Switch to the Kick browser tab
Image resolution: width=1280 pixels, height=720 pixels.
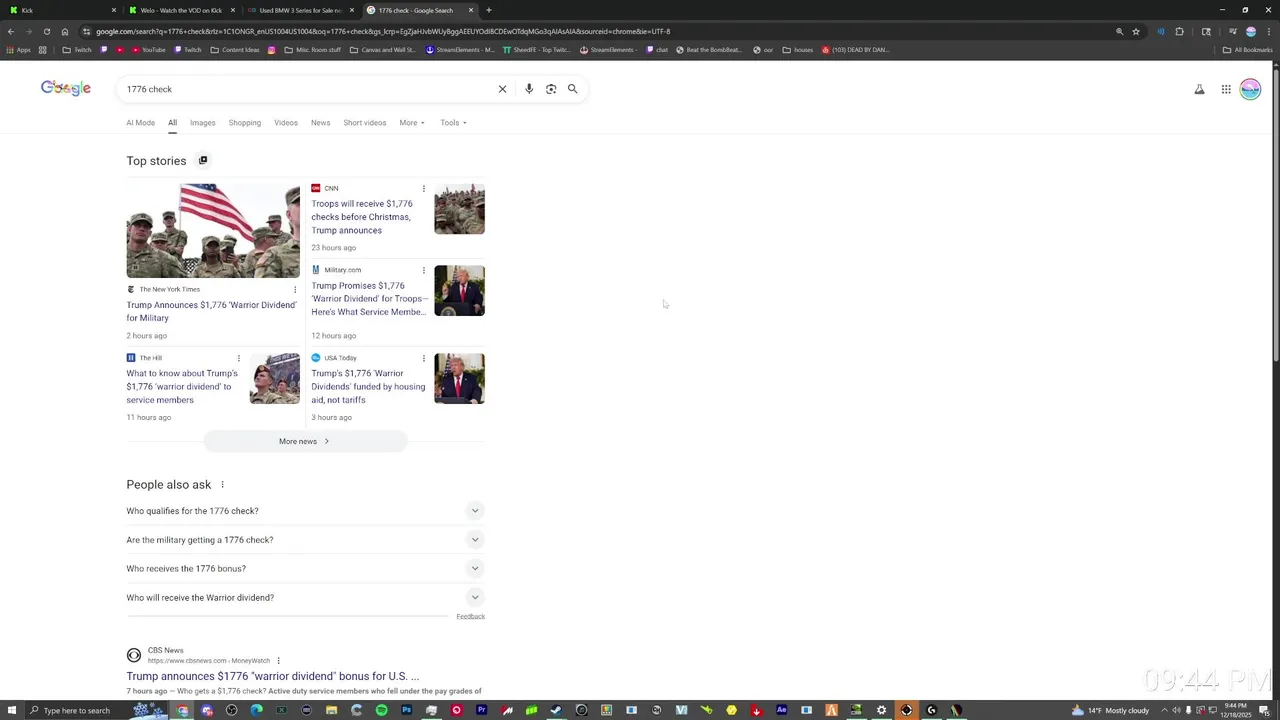pos(60,10)
